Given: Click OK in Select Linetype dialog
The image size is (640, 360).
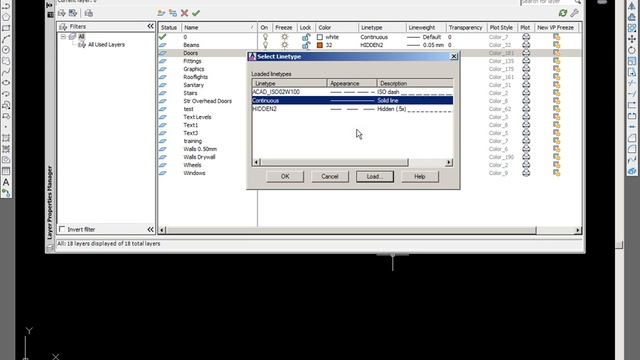Looking at the screenshot, I should point(285,176).
